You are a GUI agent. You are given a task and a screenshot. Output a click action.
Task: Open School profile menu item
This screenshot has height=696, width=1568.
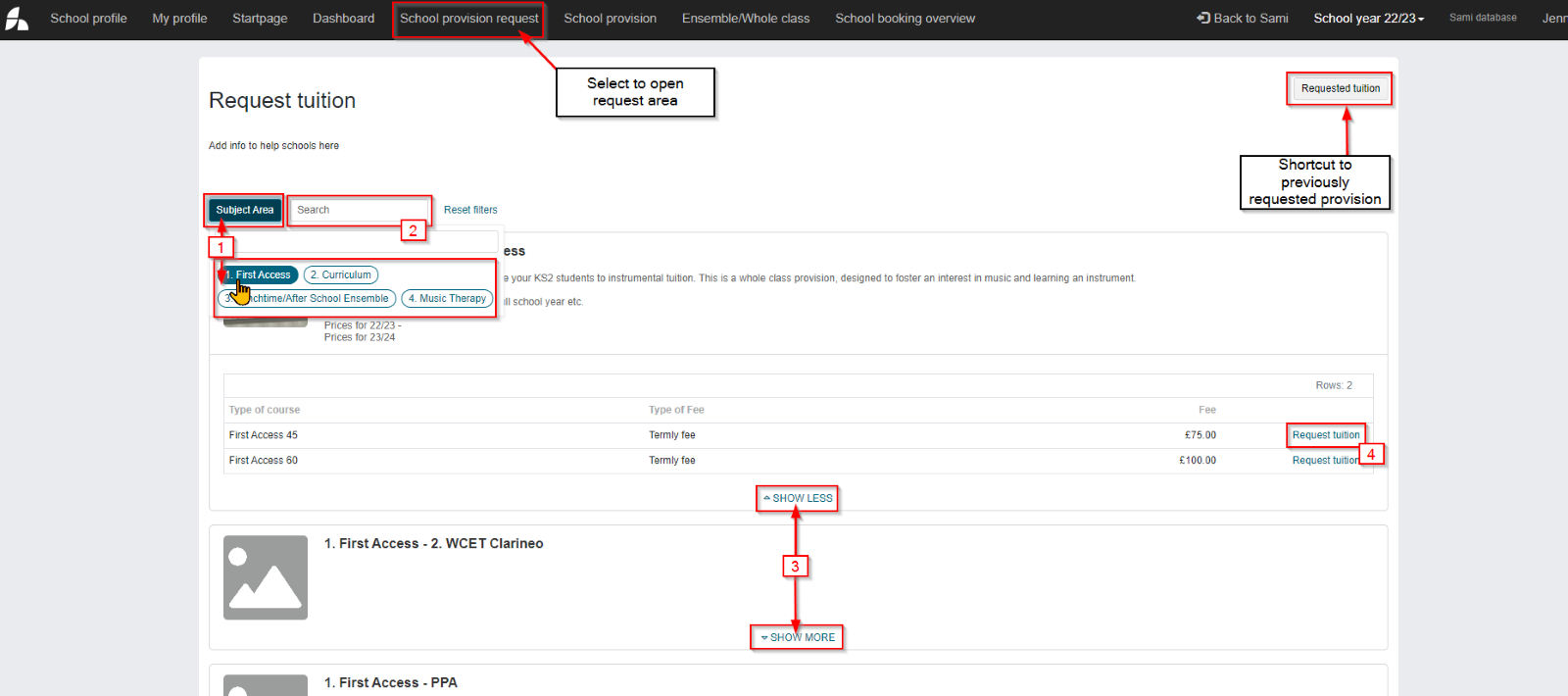(88, 19)
